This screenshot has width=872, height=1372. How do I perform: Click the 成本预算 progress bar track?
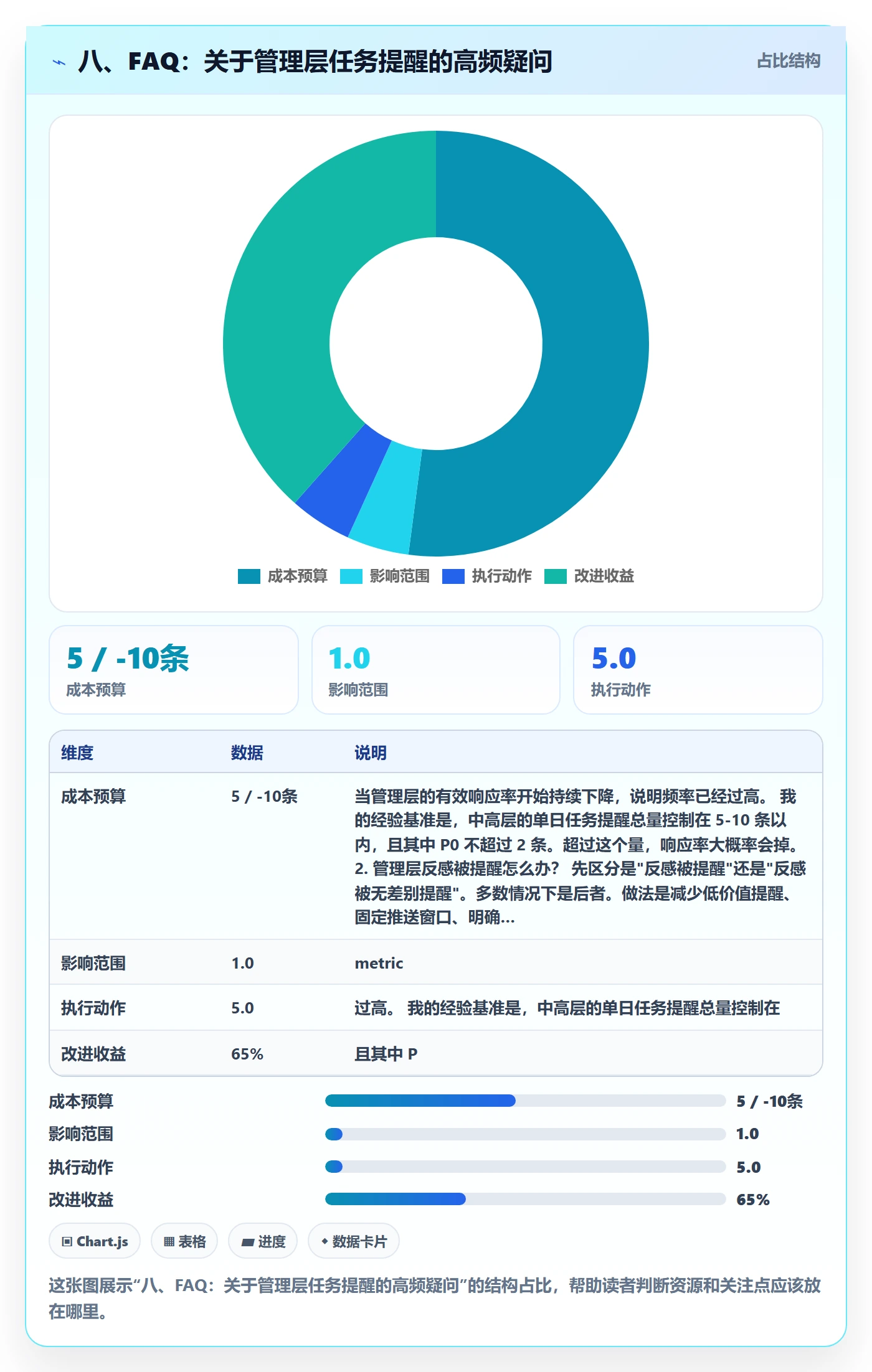526,1101
